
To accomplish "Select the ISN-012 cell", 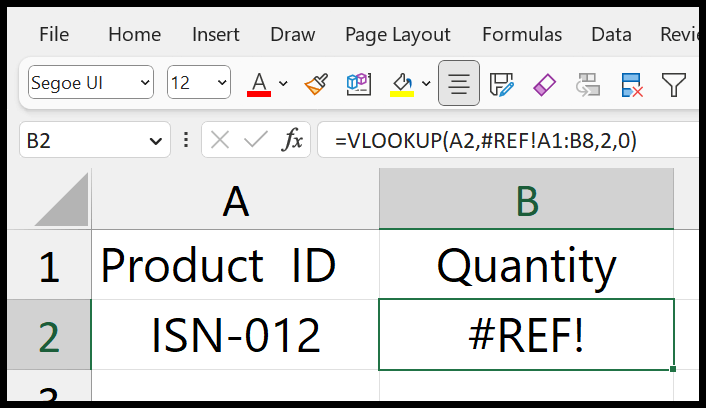I will (x=235, y=335).
